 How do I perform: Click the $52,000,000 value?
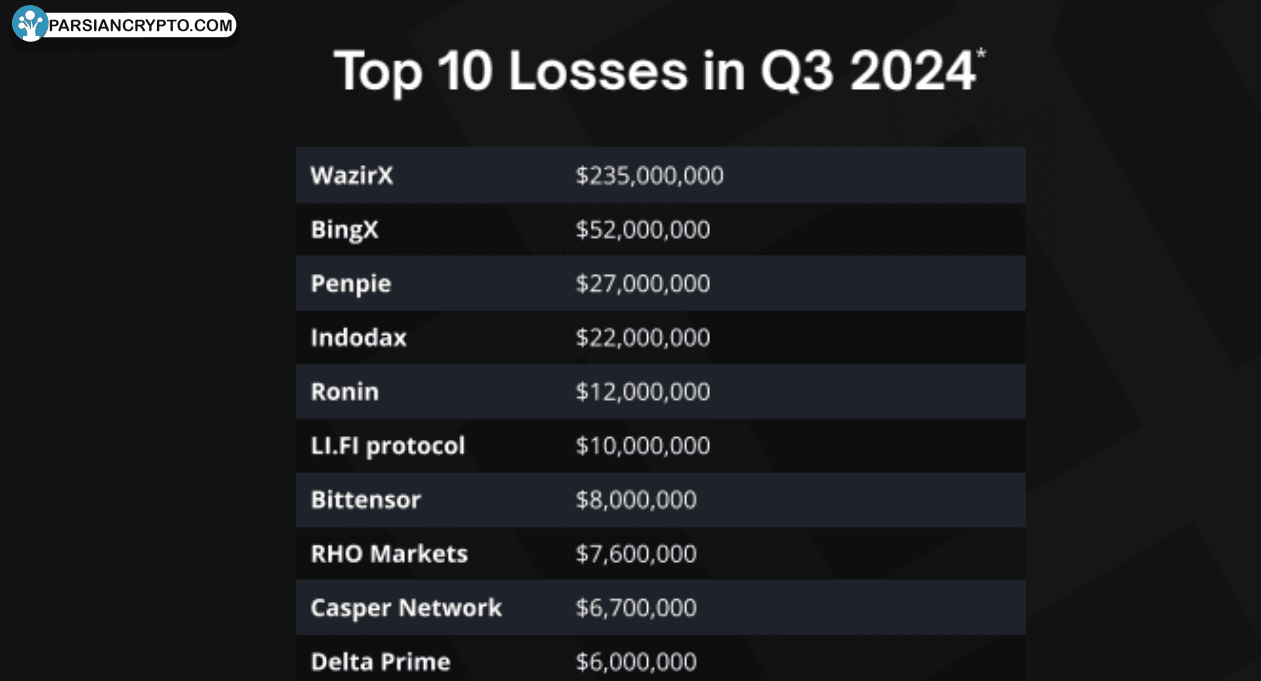(642, 230)
